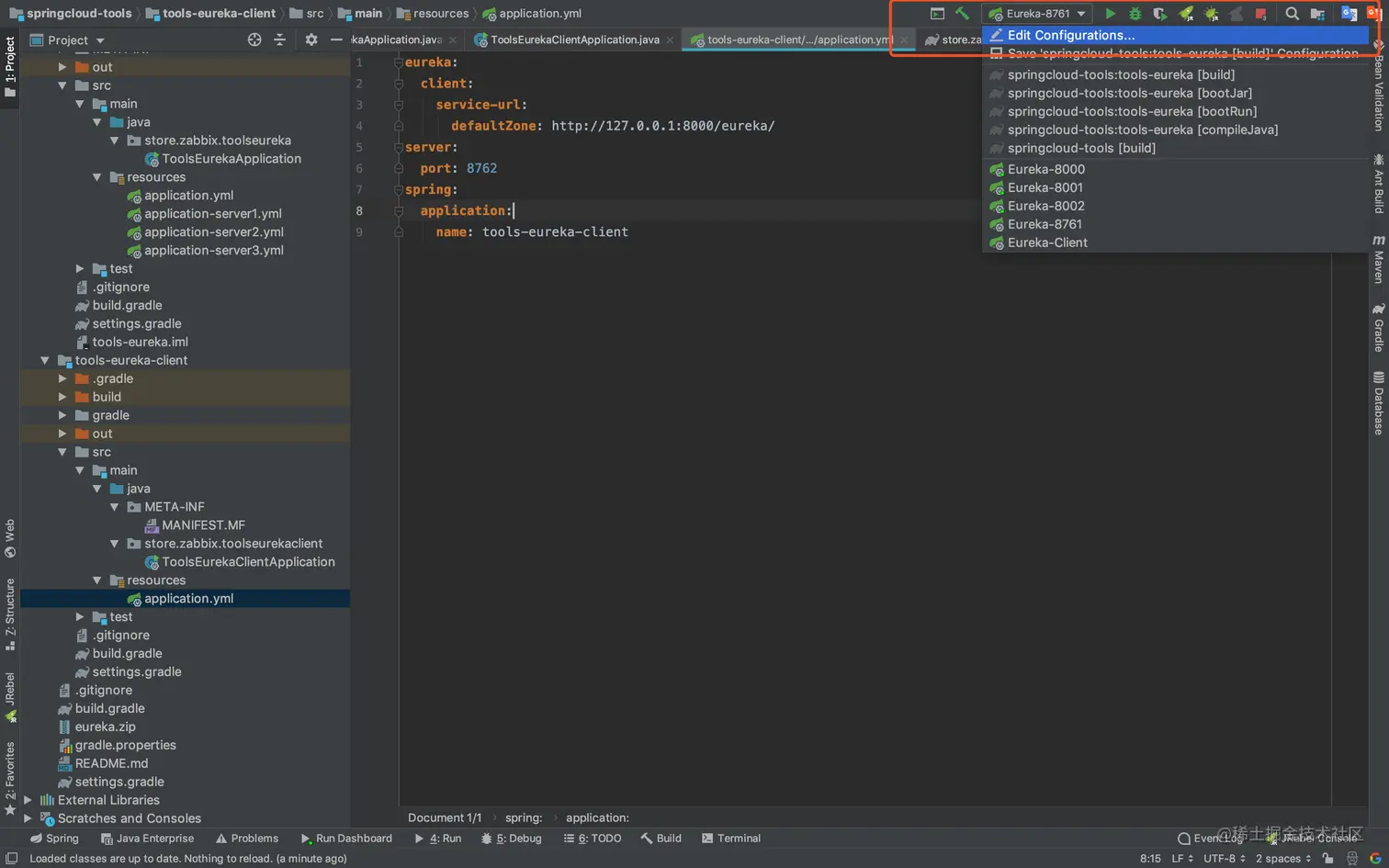1389x868 pixels.
Task: Open the Eureka-8761 run configuration dropdown
Action: click(x=1037, y=14)
